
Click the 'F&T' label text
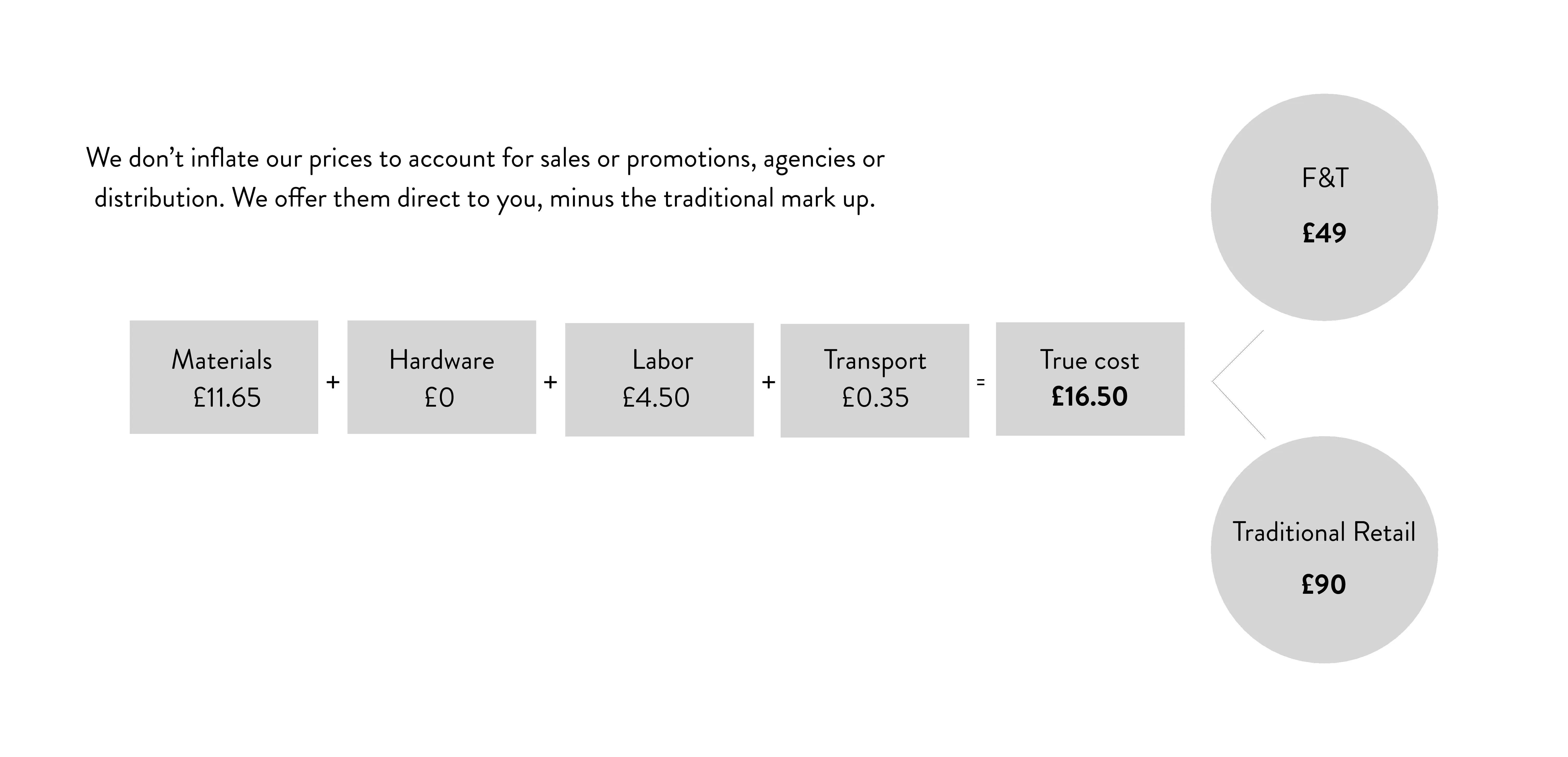pos(1325,178)
